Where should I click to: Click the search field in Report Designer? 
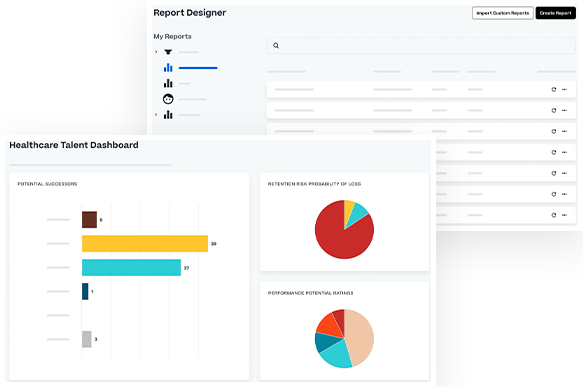click(421, 46)
